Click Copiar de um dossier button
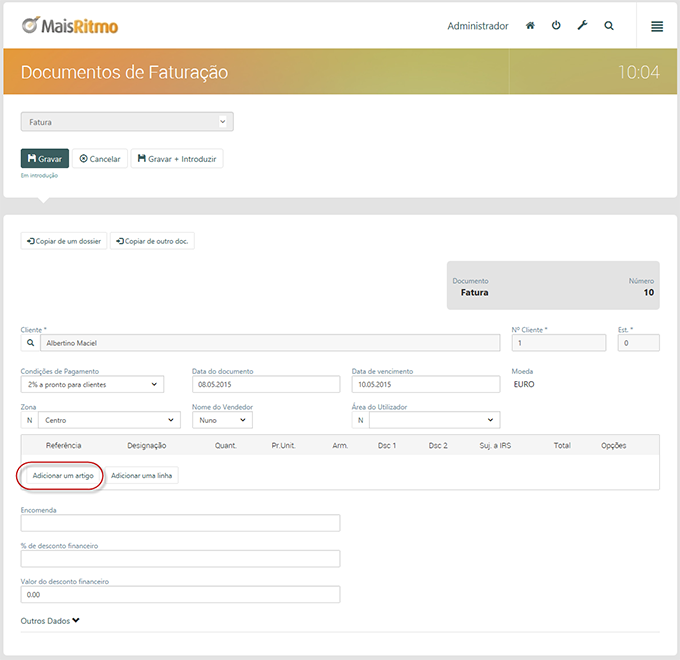This screenshot has width=680, height=660. (64, 241)
